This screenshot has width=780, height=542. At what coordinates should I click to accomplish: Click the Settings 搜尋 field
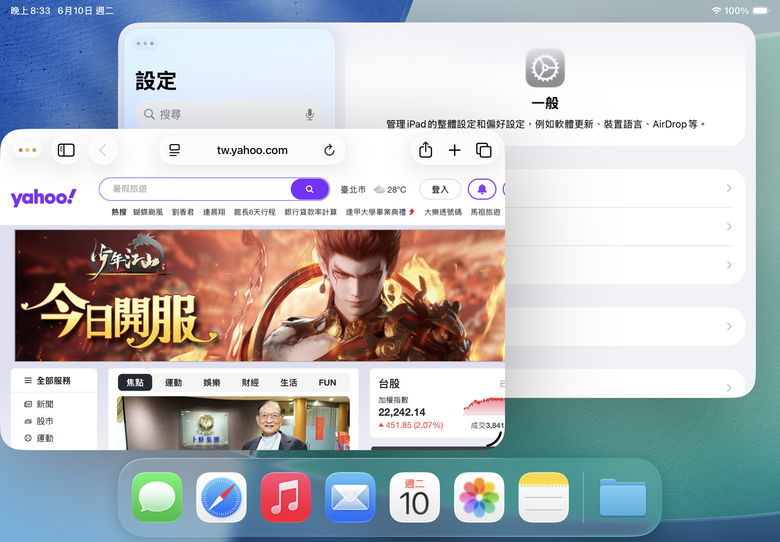pos(229,114)
